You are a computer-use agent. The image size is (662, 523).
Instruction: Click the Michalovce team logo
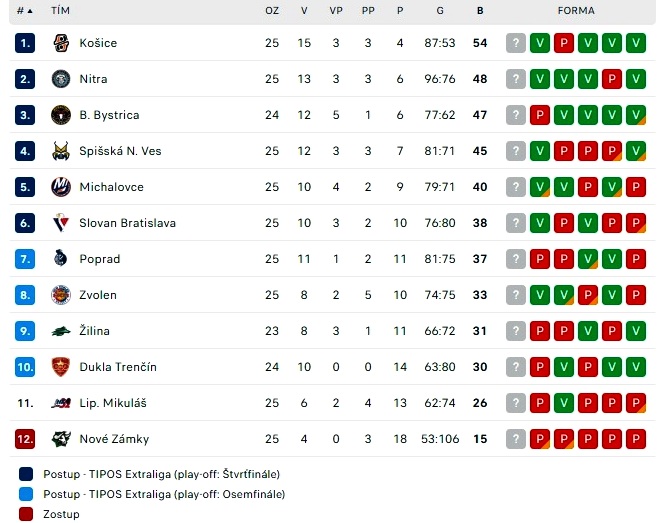[61, 187]
